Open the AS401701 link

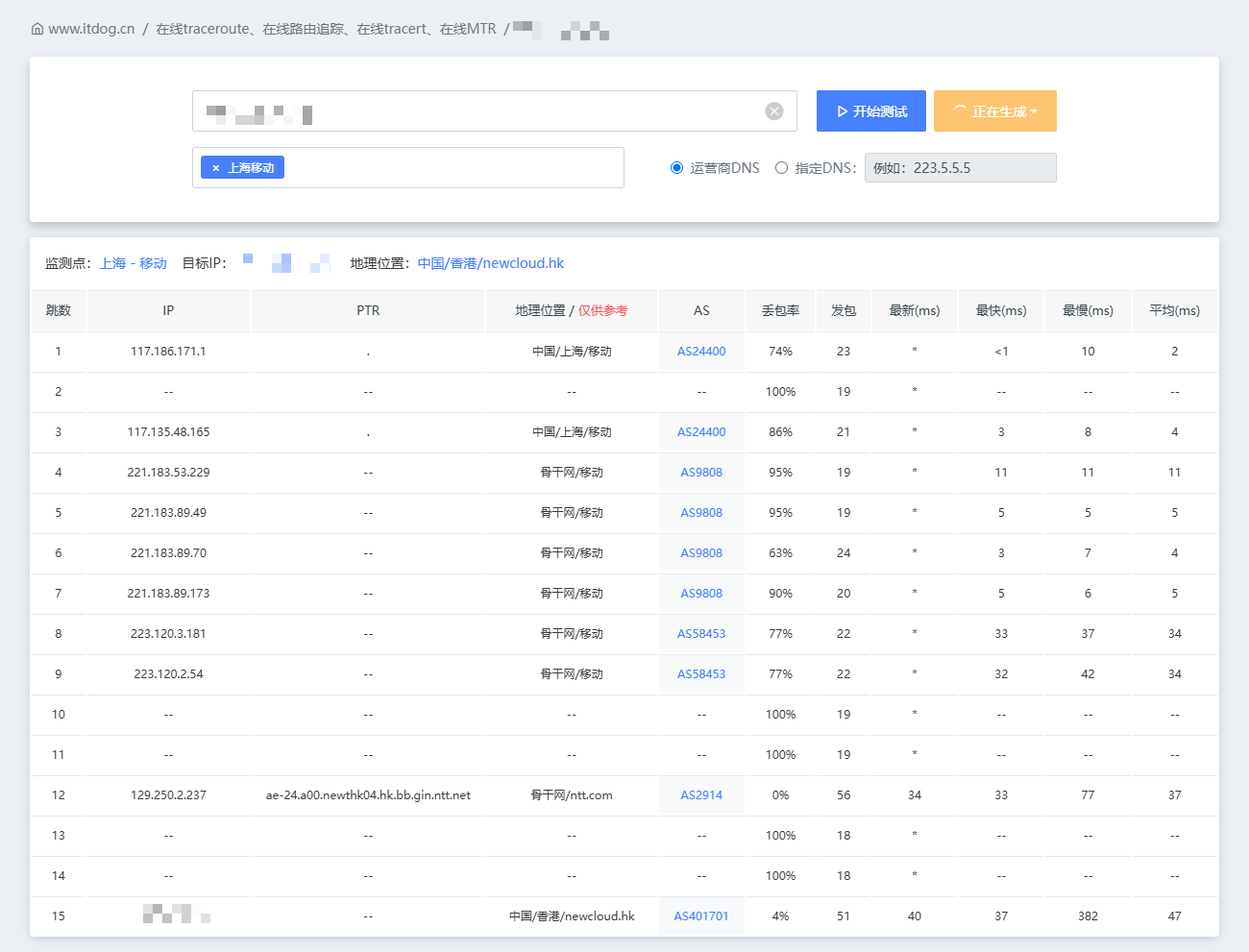pos(701,916)
